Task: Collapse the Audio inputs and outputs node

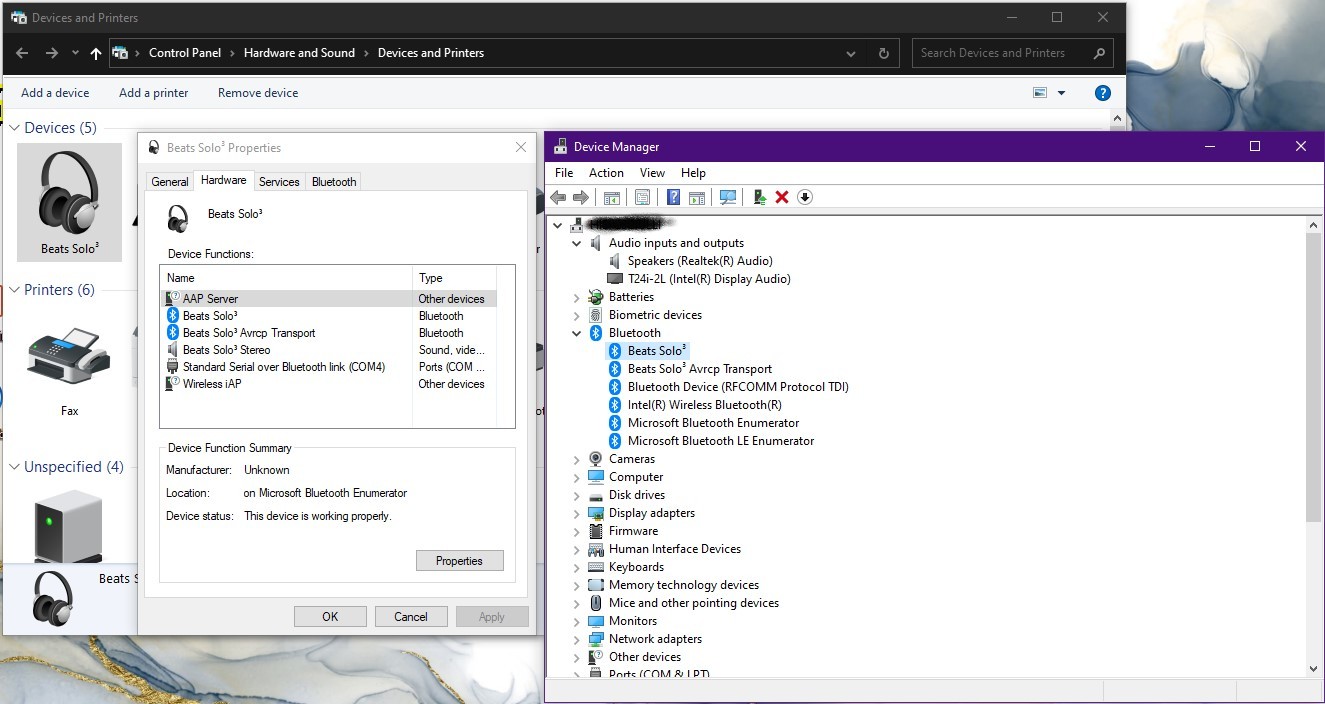Action: (577, 243)
